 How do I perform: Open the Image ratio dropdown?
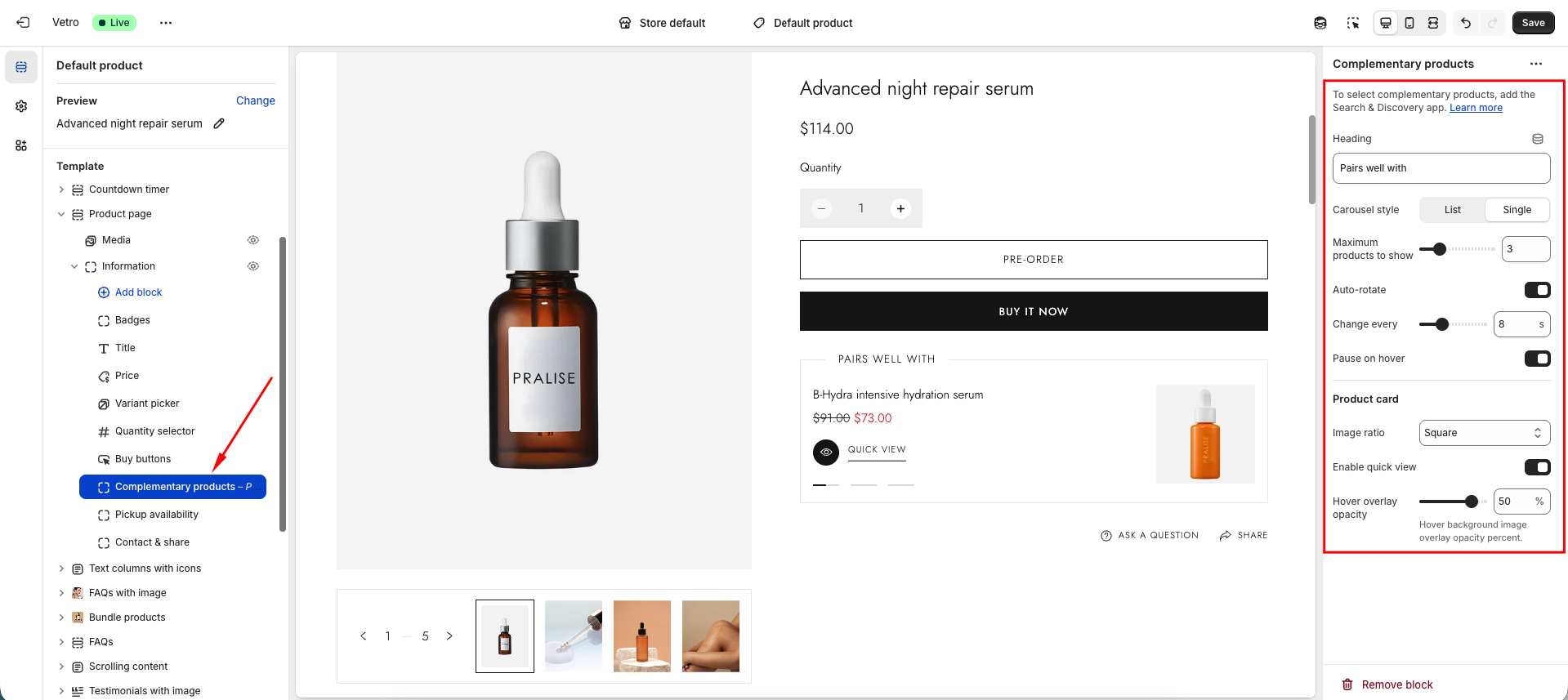pos(1484,433)
